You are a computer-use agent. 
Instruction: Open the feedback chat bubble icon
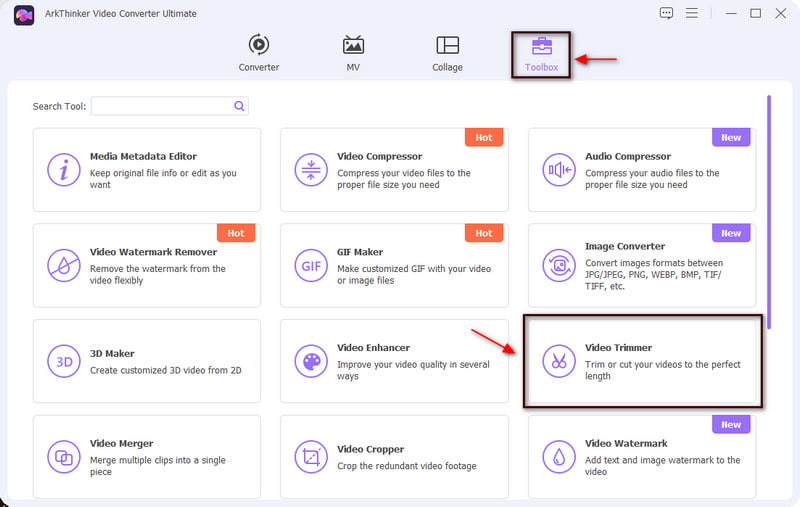pyautogui.click(x=666, y=13)
